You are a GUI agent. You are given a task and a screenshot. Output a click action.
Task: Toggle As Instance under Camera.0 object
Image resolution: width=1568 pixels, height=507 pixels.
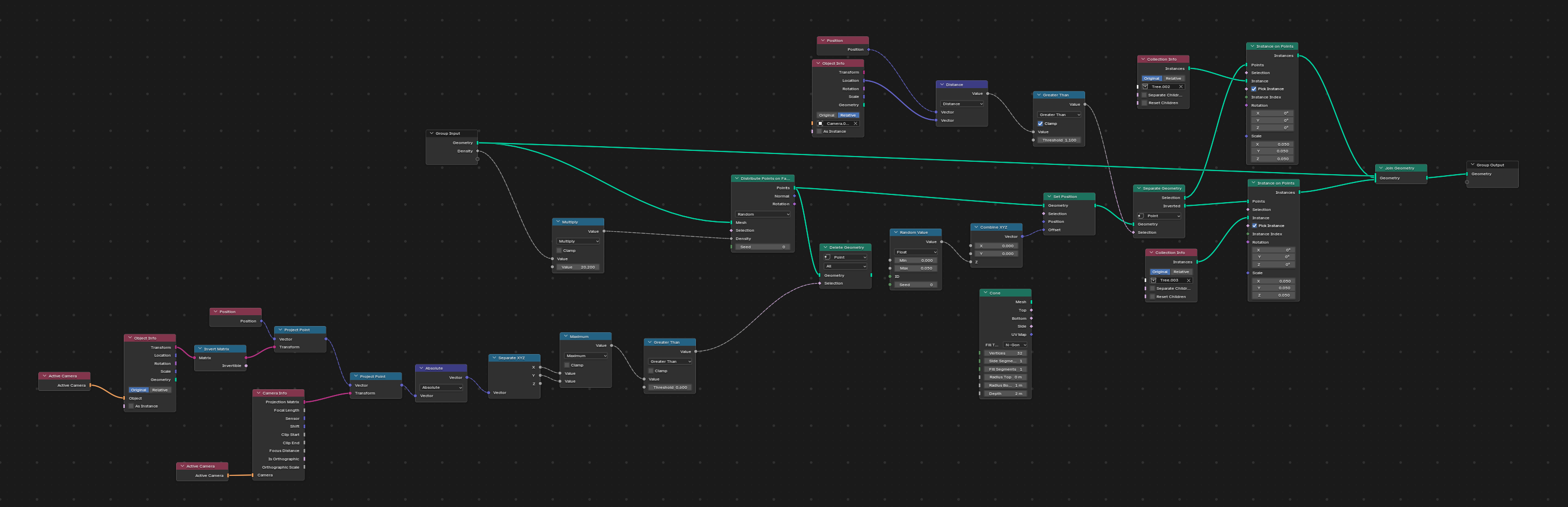820,132
